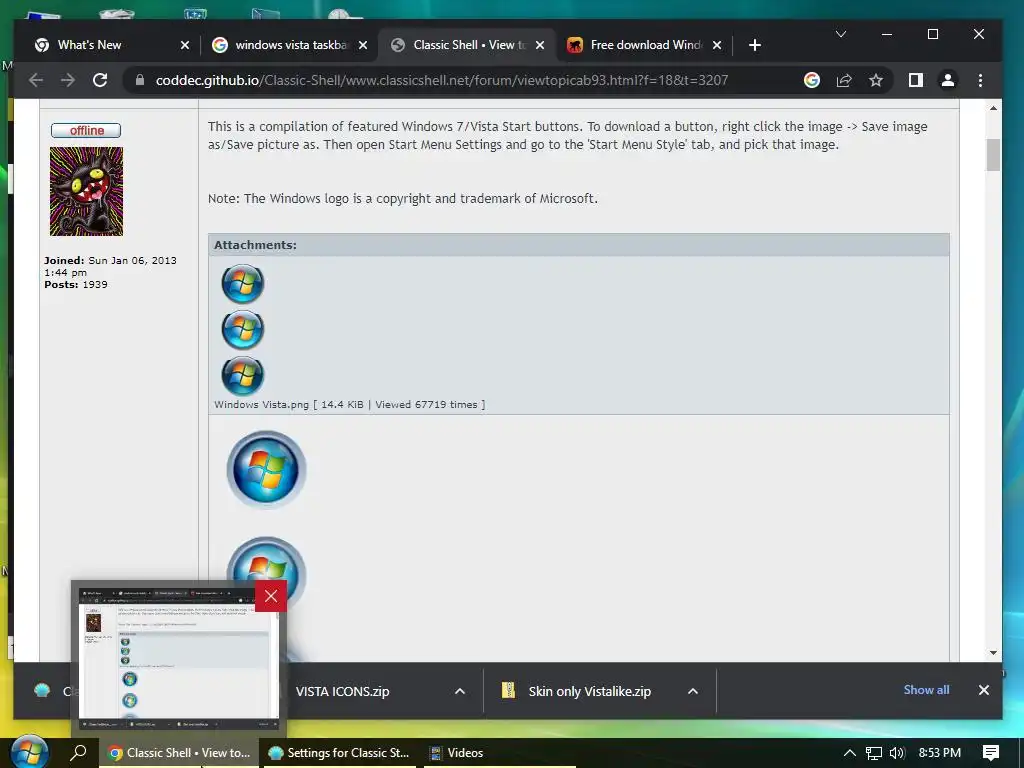Open tab search dropdown chevron

(841, 34)
